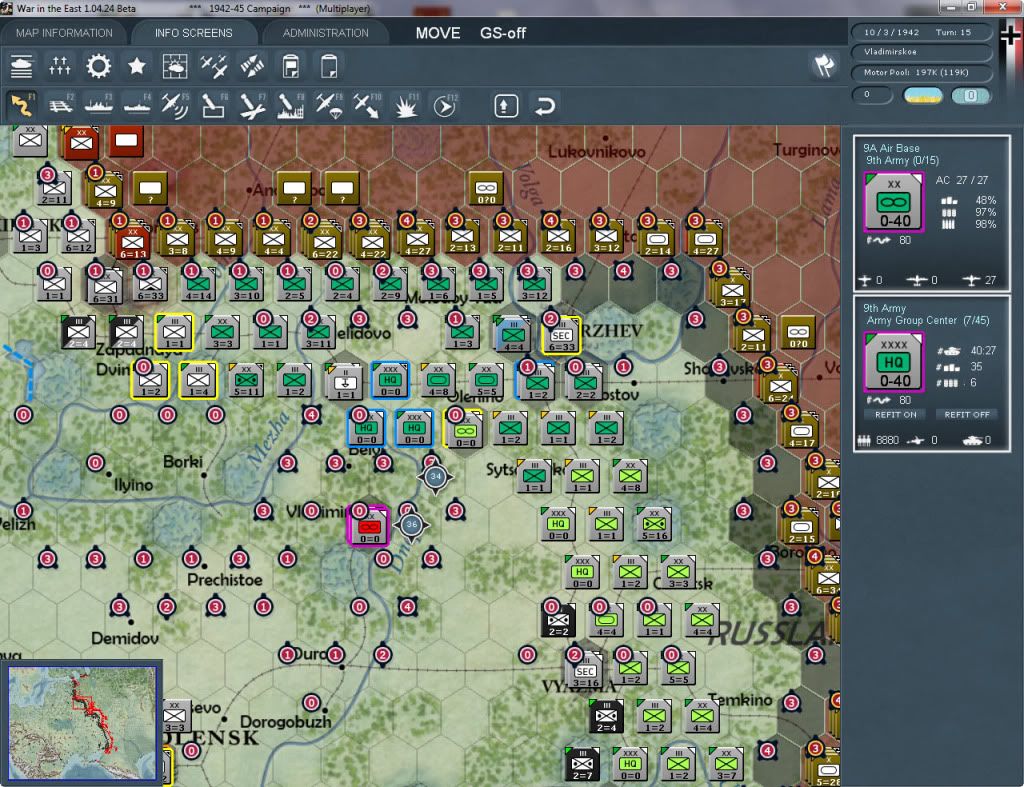Click the MOVE mode indicator label
The height and width of the screenshot is (787, 1024).
(438, 33)
